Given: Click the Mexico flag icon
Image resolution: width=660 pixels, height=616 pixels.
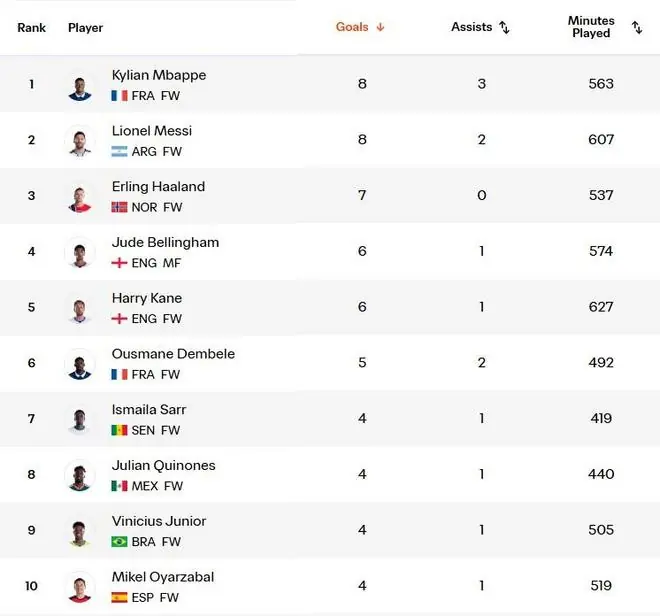Looking at the screenshot, I should click(x=119, y=486).
